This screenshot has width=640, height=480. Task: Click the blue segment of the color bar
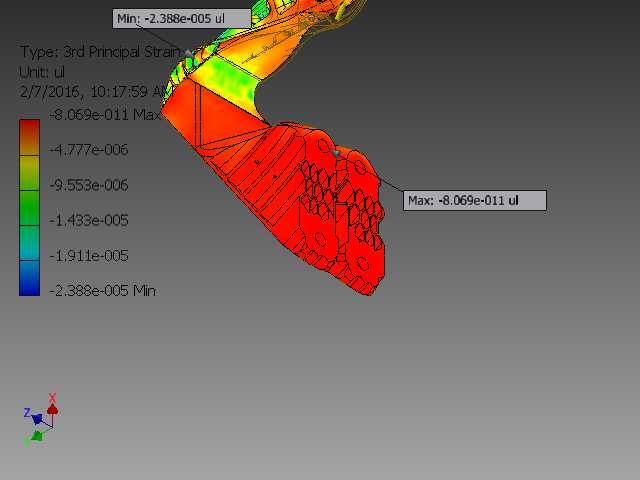pos(29,278)
